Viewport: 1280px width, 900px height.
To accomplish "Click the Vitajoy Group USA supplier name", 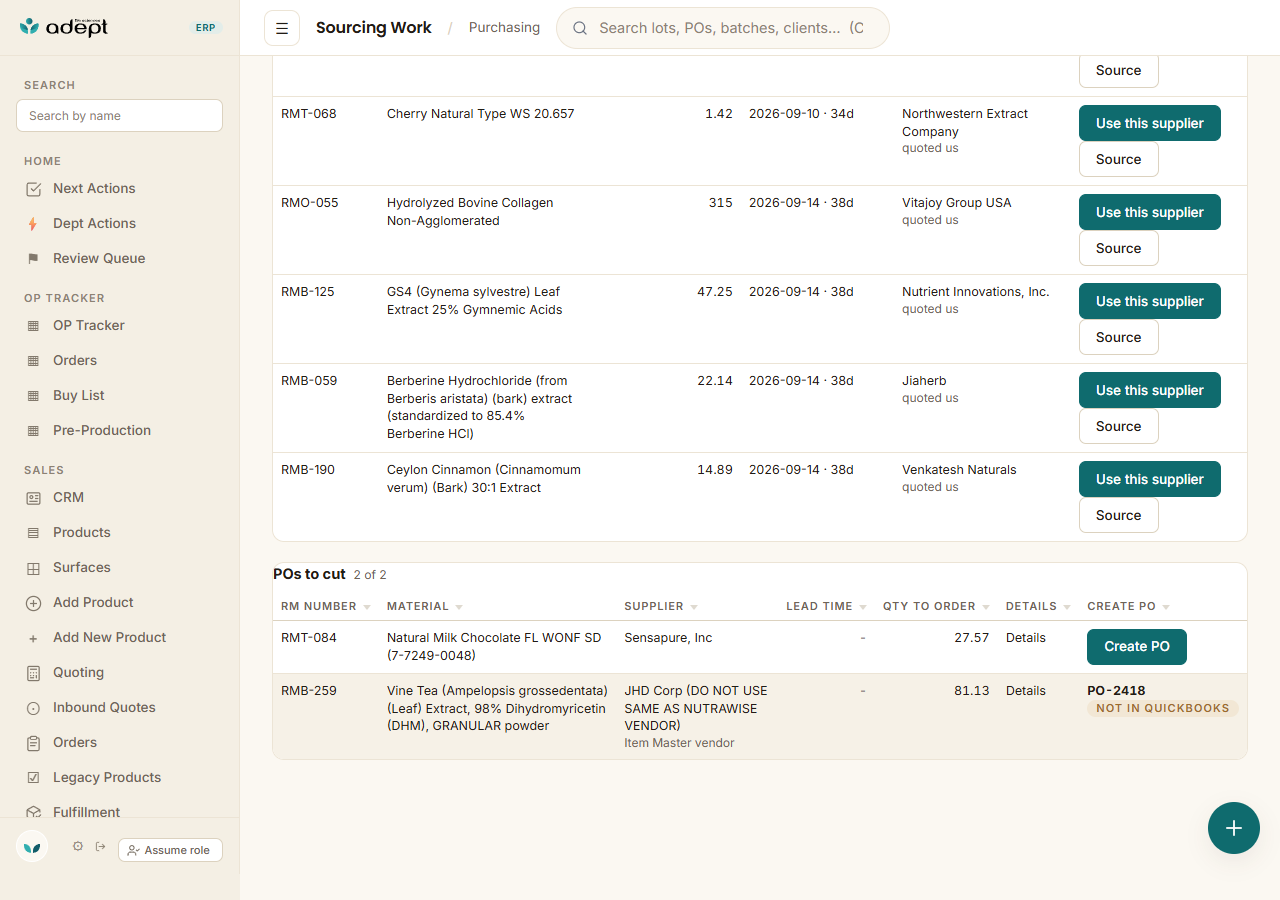I will (956, 203).
